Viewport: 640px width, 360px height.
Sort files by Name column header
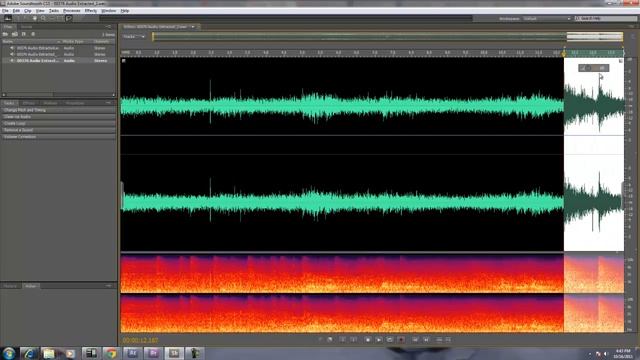click(x=31, y=42)
